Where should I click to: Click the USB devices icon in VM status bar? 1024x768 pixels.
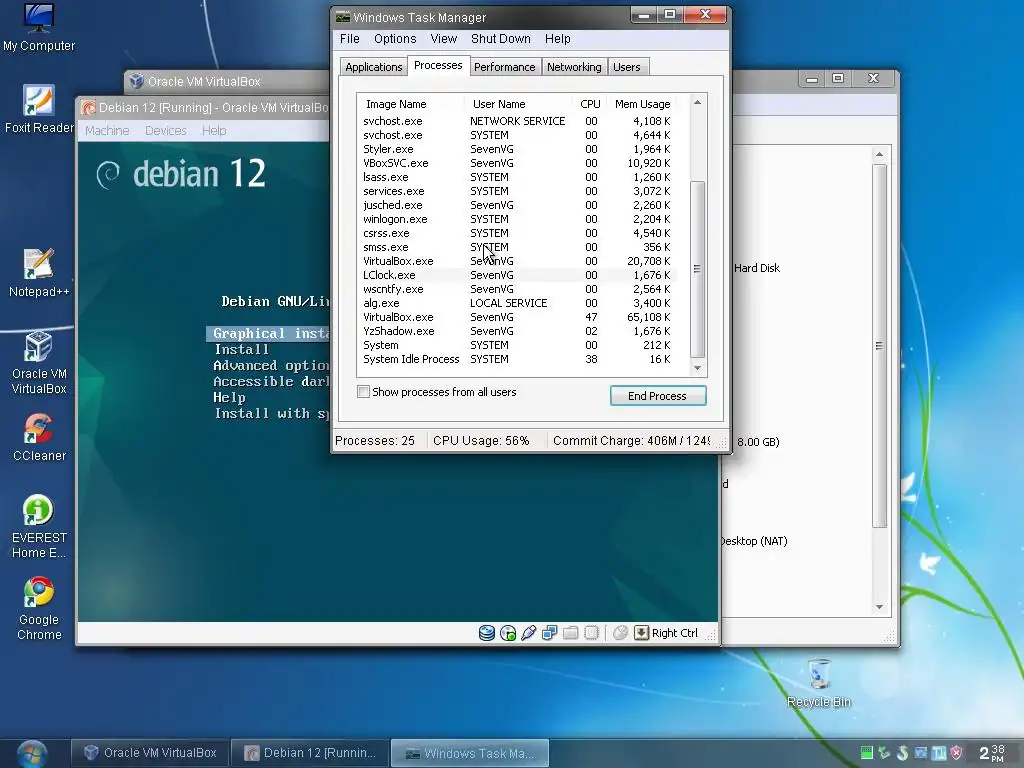click(528, 633)
